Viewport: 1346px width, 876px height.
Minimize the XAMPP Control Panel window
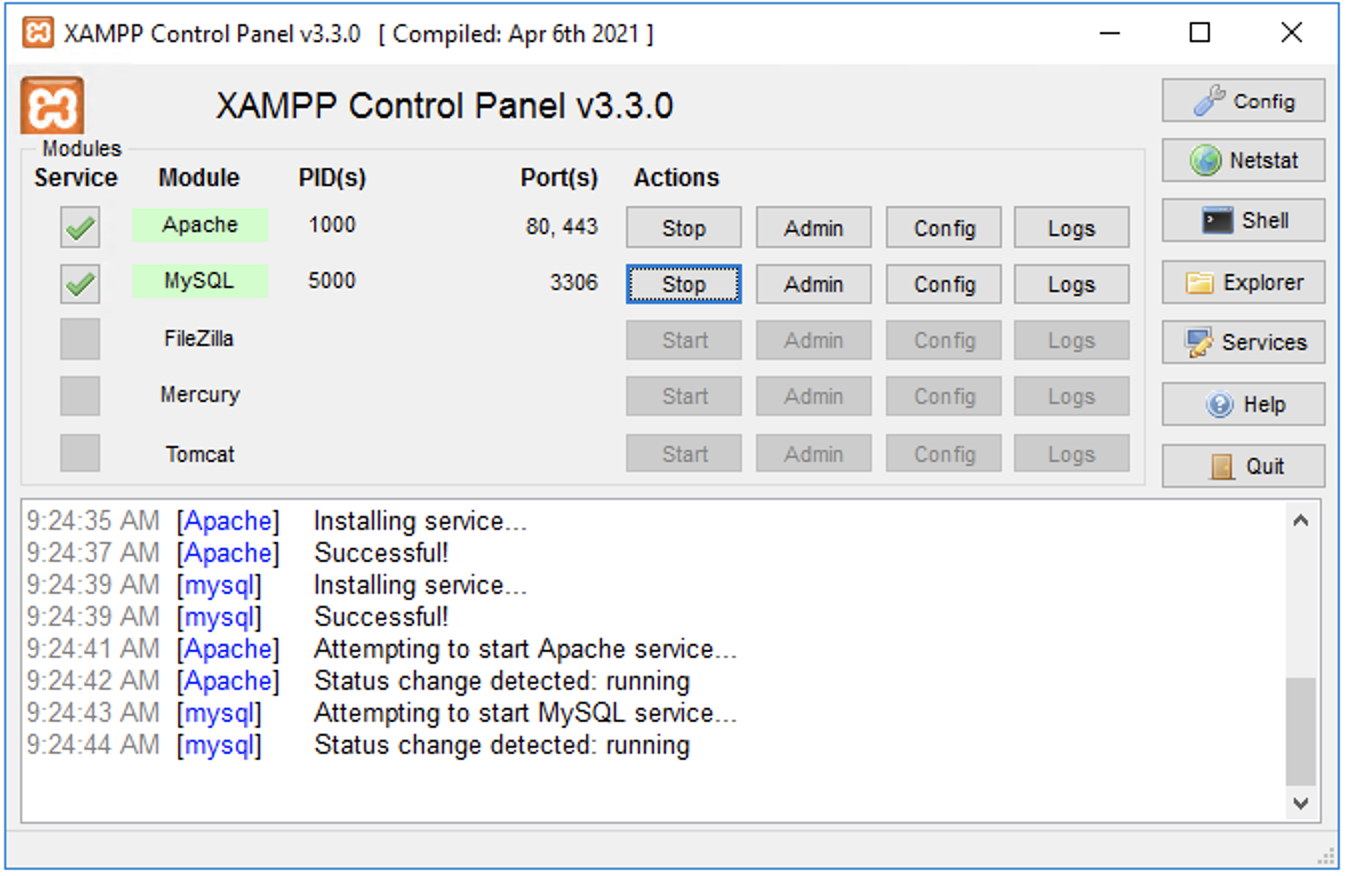(1109, 33)
